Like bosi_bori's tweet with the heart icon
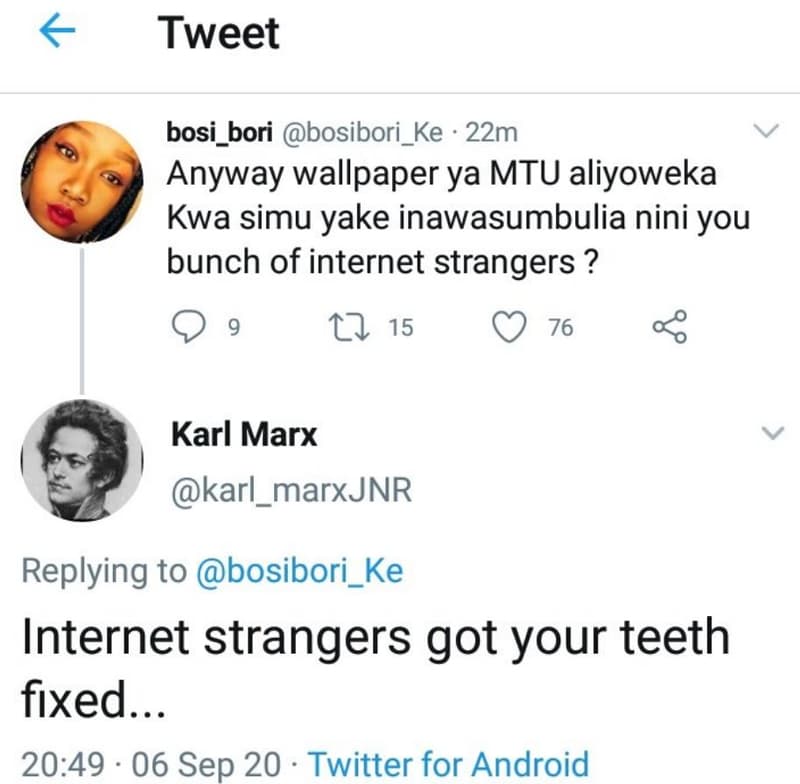Screen dimensions: 800x784 tap(514, 327)
